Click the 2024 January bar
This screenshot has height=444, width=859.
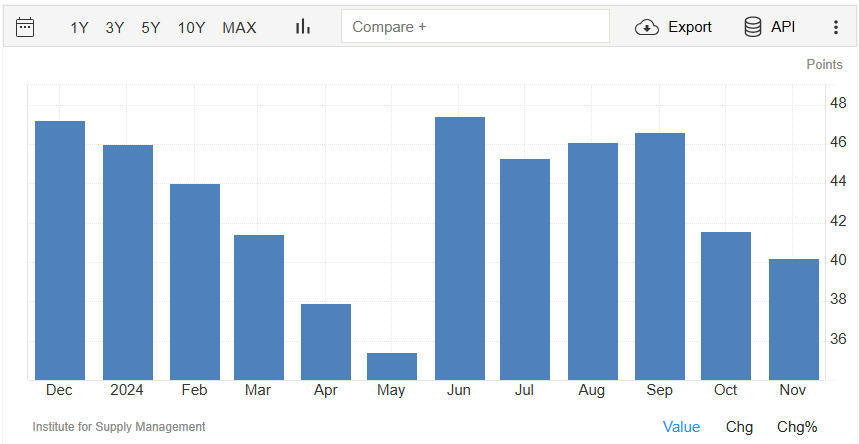coord(128,263)
